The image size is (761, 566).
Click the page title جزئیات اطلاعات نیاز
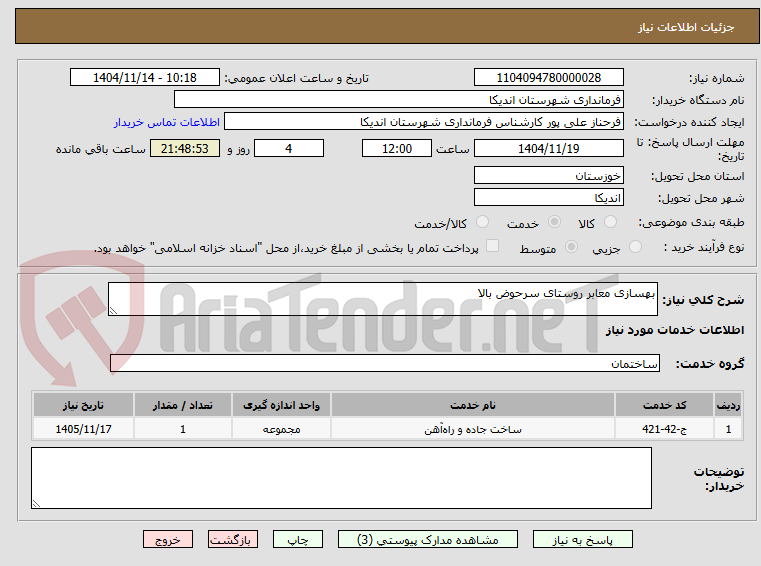point(685,27)
